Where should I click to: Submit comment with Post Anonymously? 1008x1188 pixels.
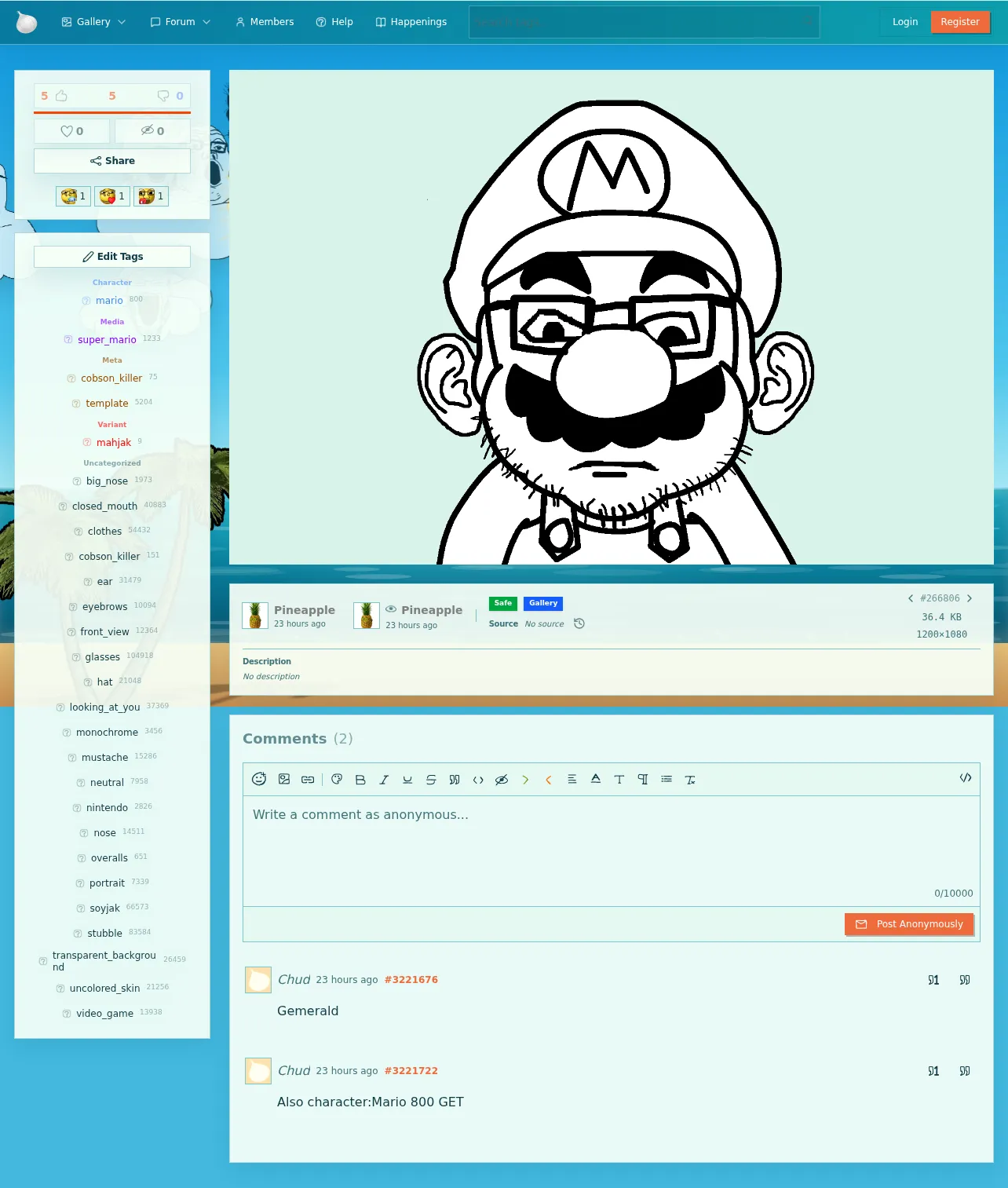[x=909, y=924]
